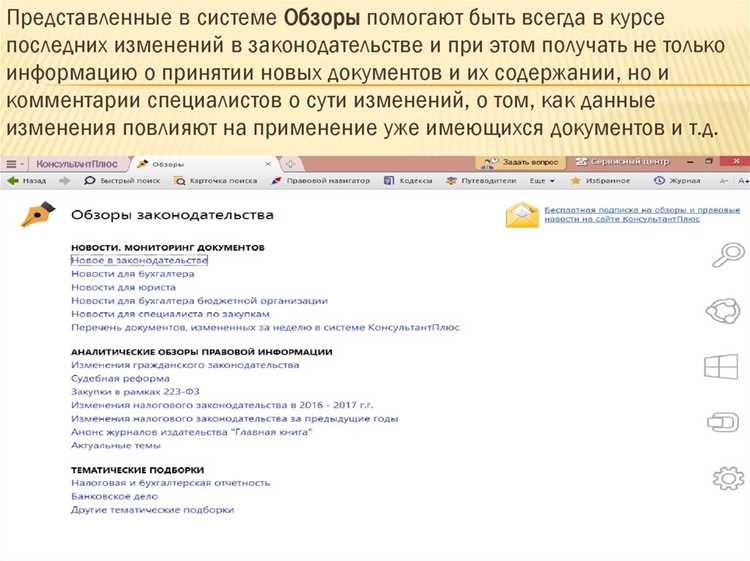Click the pen nib Обзоры logo icon
The width and height of the screenshot is (750, 561).
point(38,214)
